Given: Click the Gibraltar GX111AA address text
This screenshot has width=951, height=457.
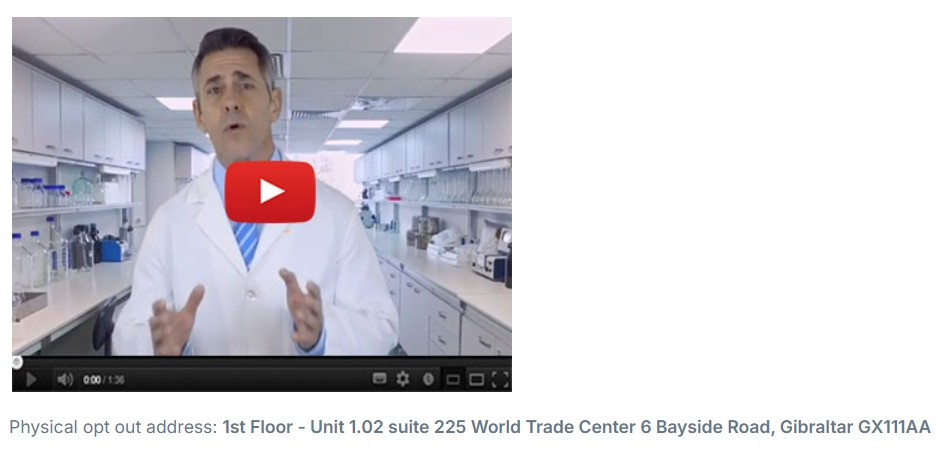Looking at the screenshot, I should [x=855, y=427].
